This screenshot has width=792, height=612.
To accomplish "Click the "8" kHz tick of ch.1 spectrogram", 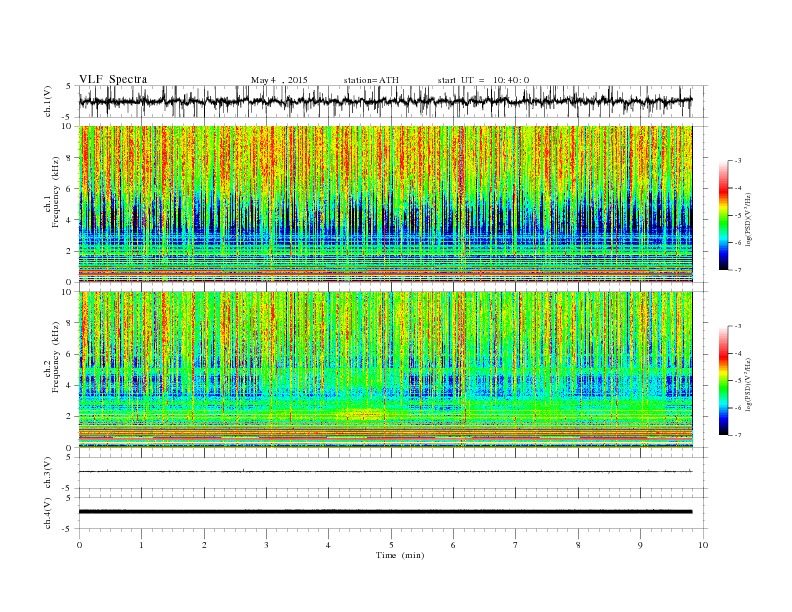I will click(x=70, y=158).
